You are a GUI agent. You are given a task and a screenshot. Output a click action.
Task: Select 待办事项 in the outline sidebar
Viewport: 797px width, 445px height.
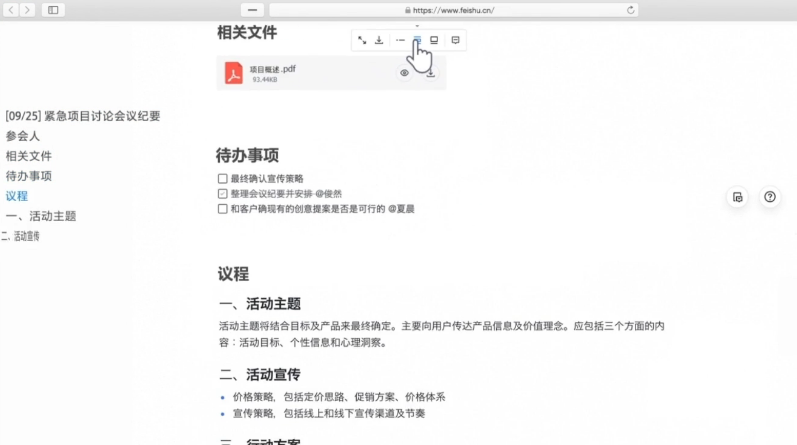coord(28,176)
